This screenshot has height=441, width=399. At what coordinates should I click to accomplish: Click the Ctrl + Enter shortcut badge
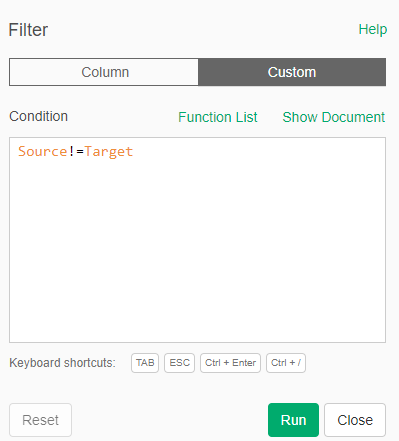click(230, 363)
